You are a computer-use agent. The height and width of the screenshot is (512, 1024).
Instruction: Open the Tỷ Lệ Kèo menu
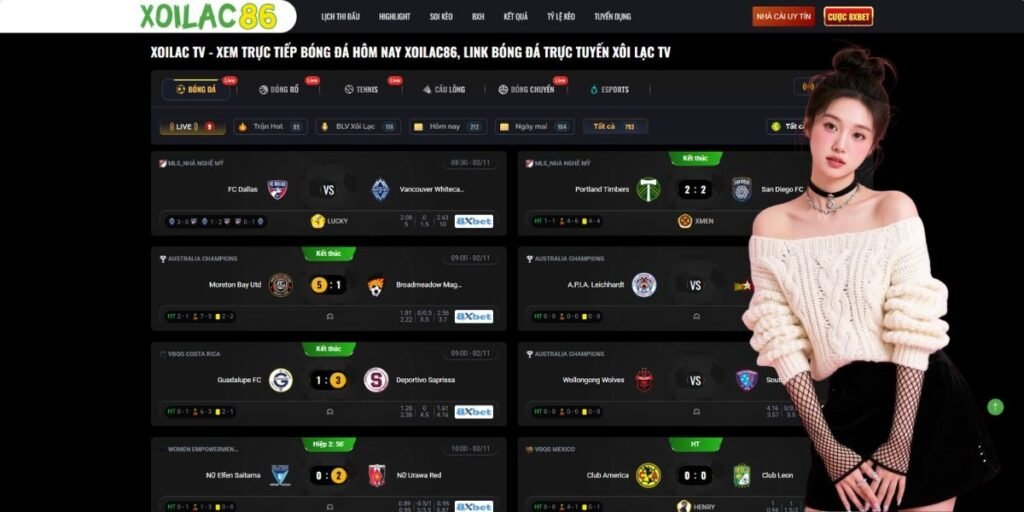(x=561, y=16)
